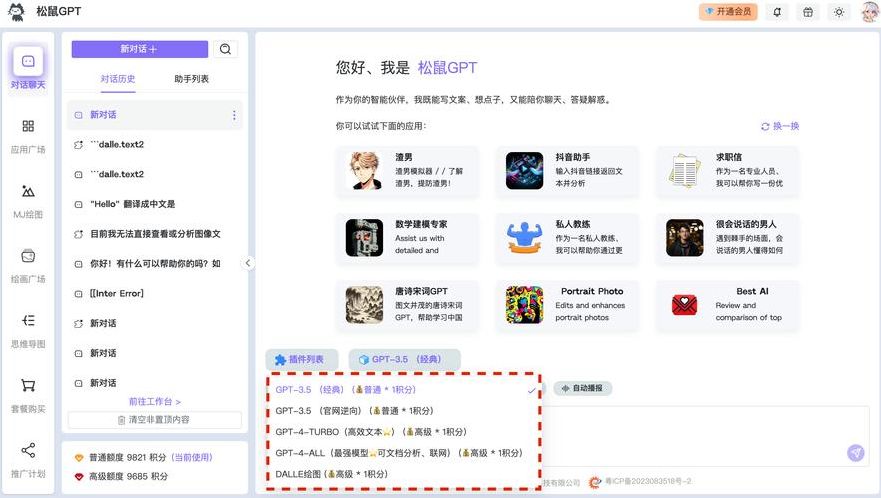This screenshot has width=881, height=498.
Task: Open the 推广计划 share icon
Action: [28, 450]
